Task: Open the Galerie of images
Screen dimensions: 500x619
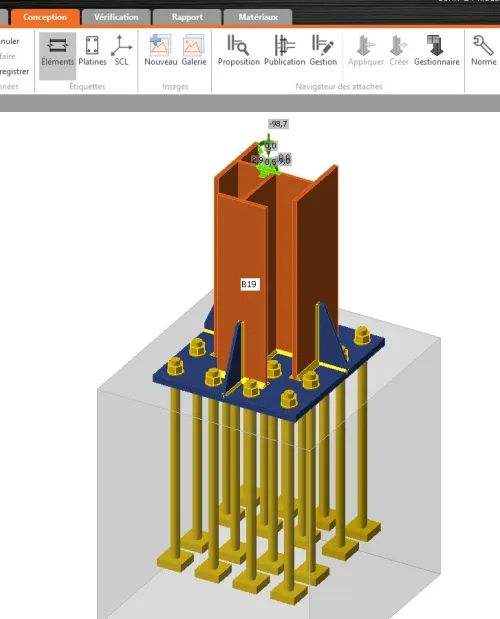Action: coord(194,51)
